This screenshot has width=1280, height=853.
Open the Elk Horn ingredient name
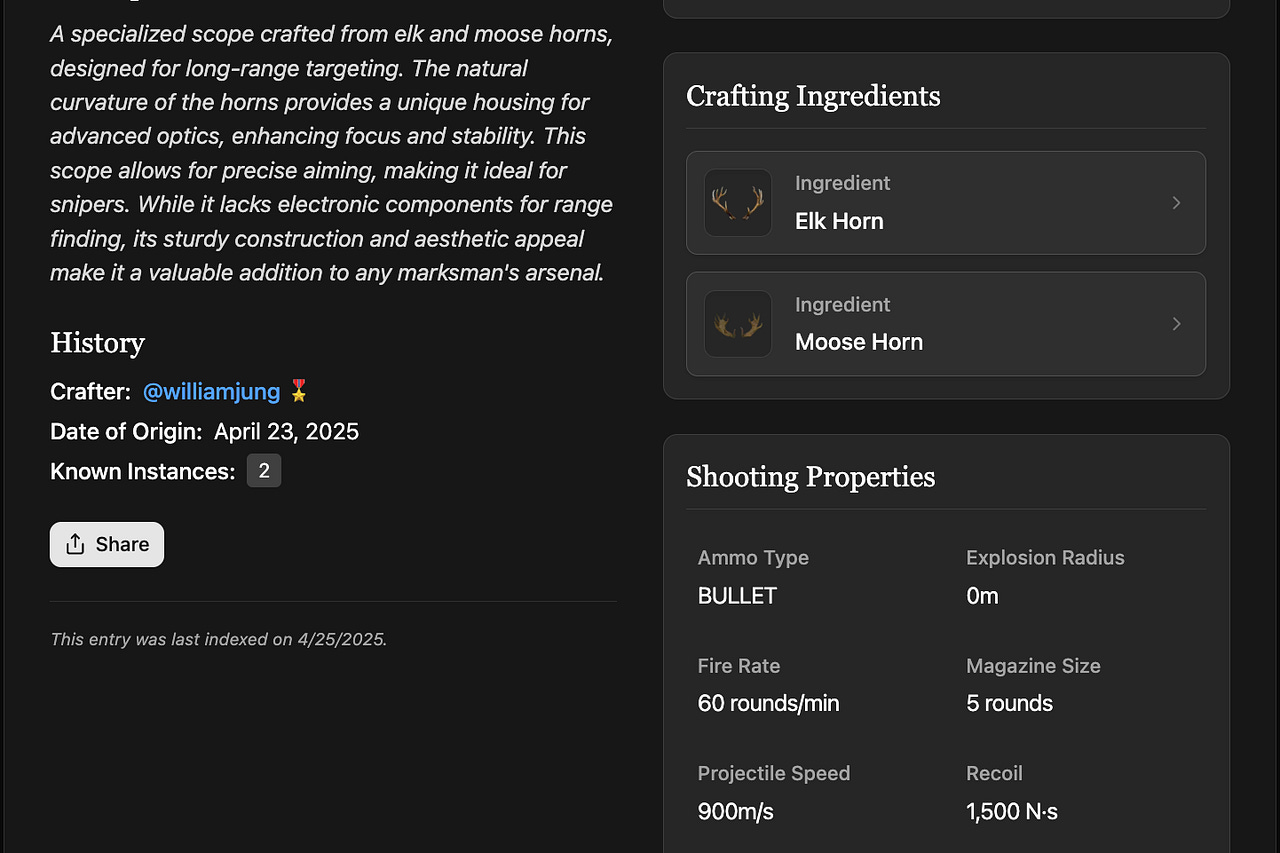[839, 221]
